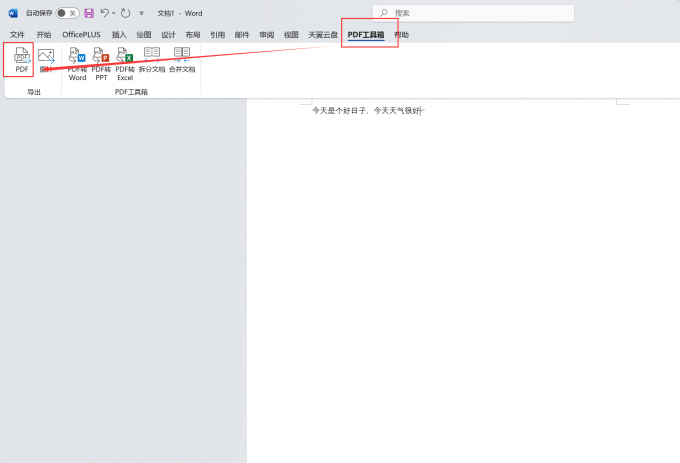The height and width of the screenshot is (463, 680).
Task: Click the 文档1 - Word title text
Action: (180, 13)
